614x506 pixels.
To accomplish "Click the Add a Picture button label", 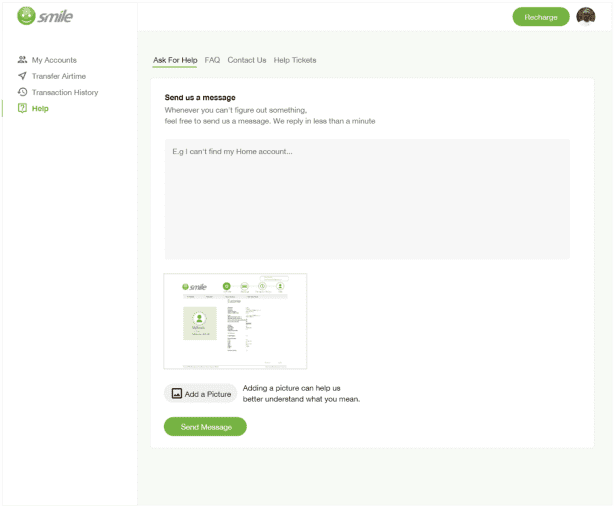I will [208, 394].
